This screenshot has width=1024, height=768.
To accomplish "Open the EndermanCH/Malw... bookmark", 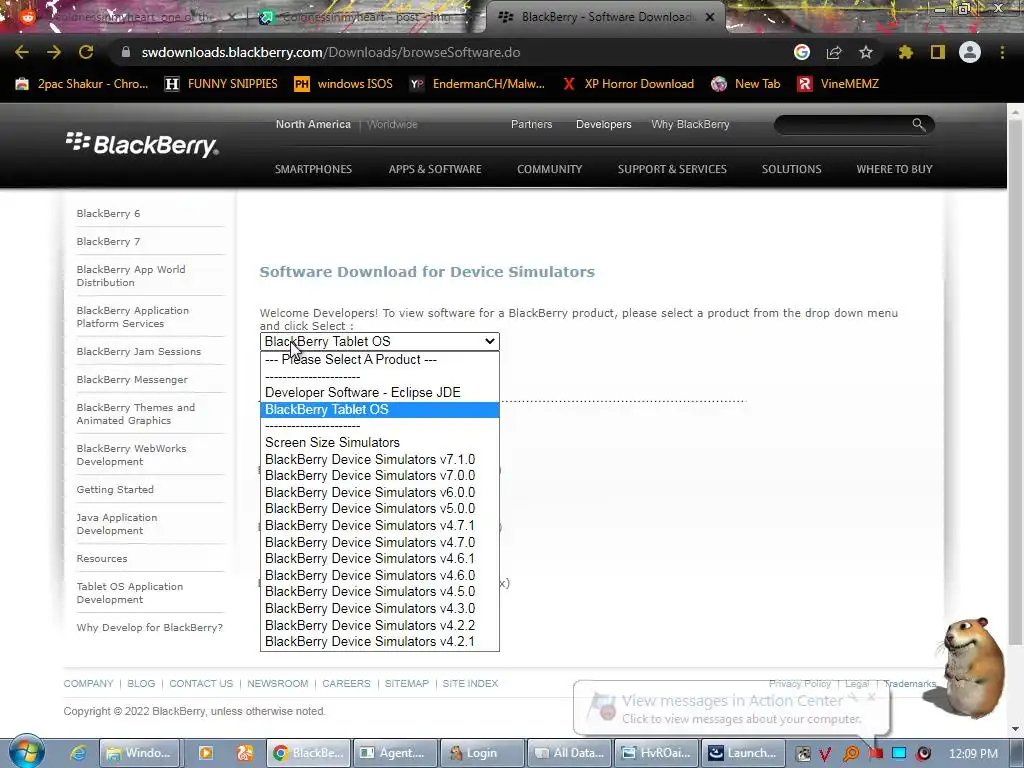I will (477, 84).
